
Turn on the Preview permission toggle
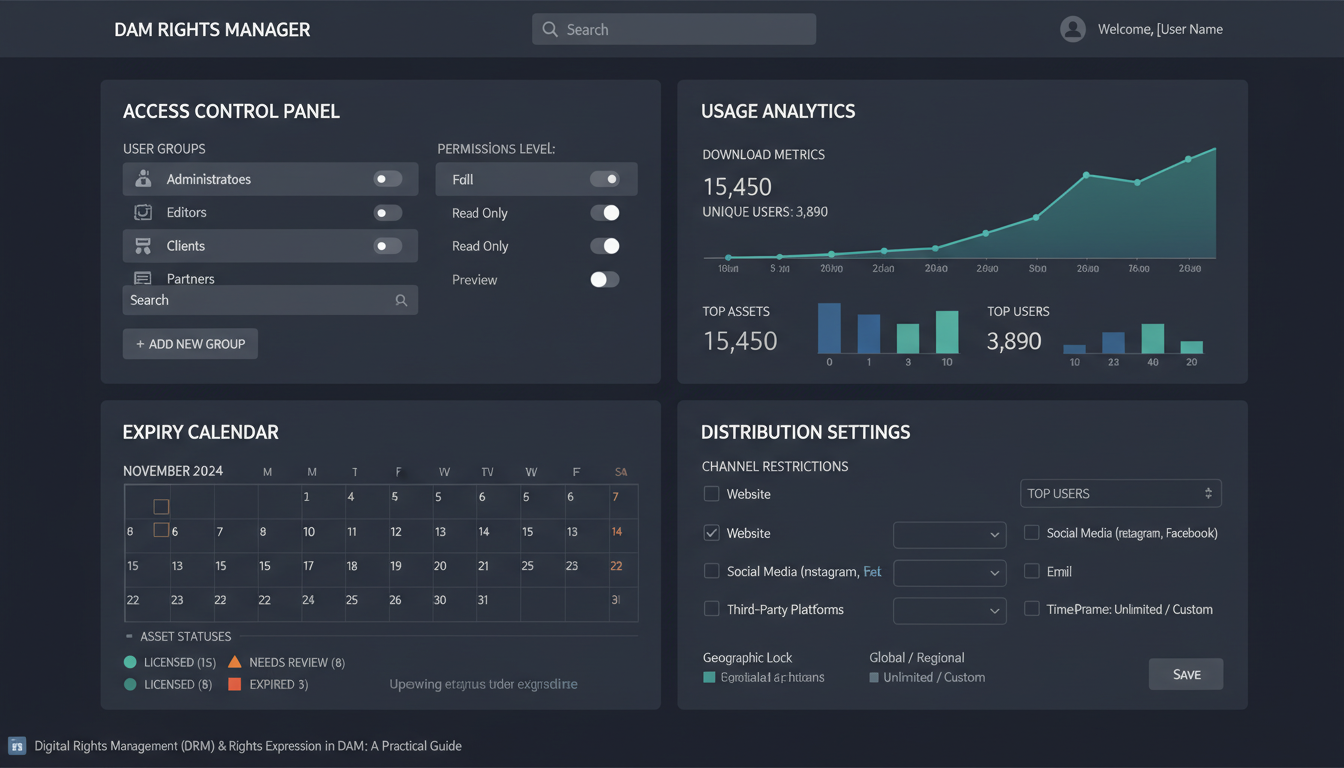click(x=604, y=280)
